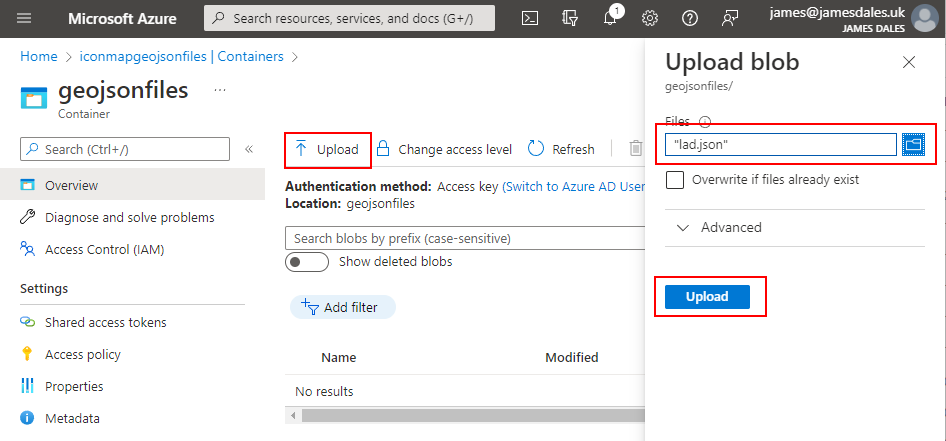The width and height of the screenshot is (946, 441).
Task: Open the ellipsis menu beside geojsonfiles
Action: pyautogui.click(x=220, y=90)
